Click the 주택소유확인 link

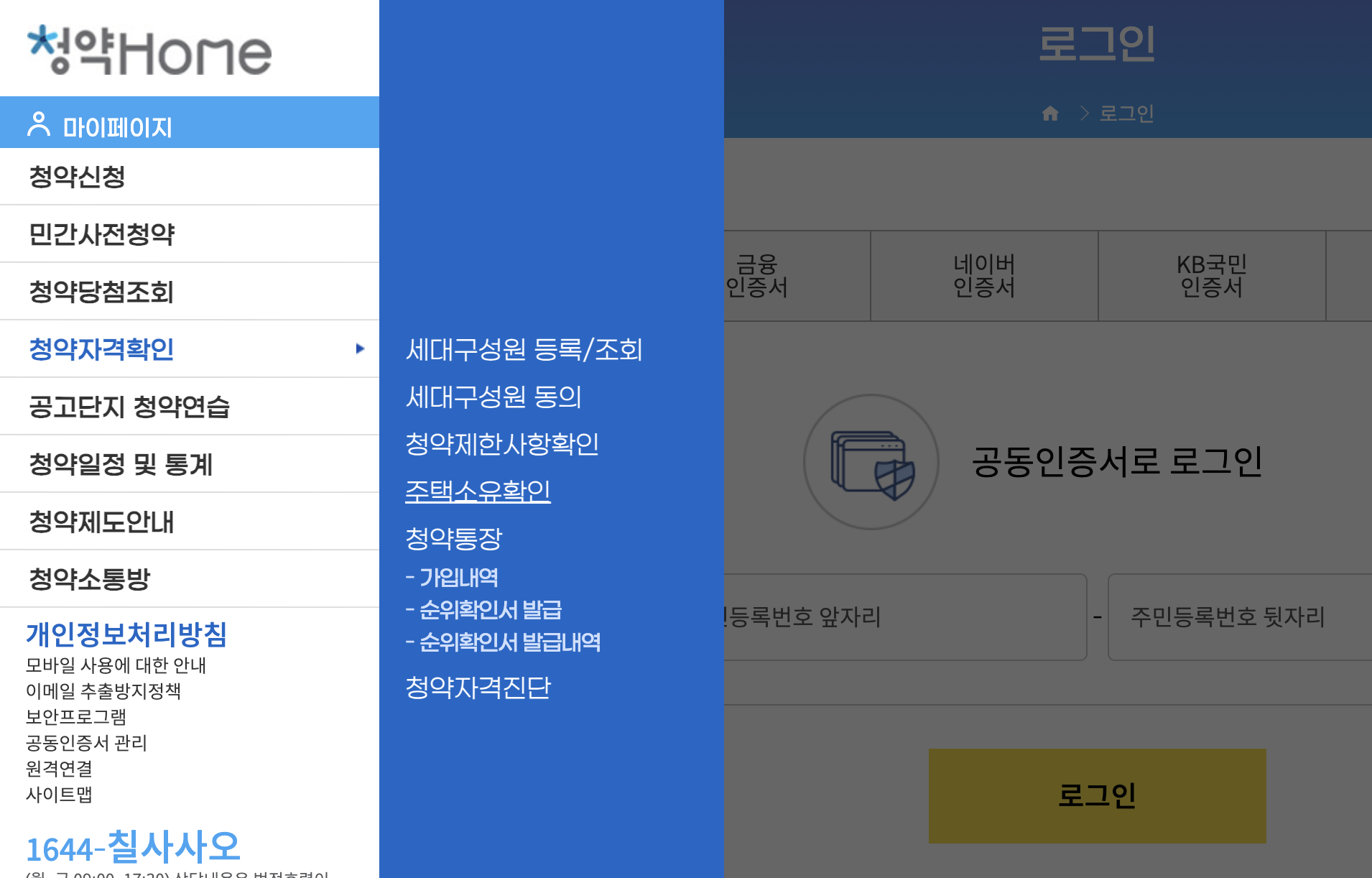(476, 490)
